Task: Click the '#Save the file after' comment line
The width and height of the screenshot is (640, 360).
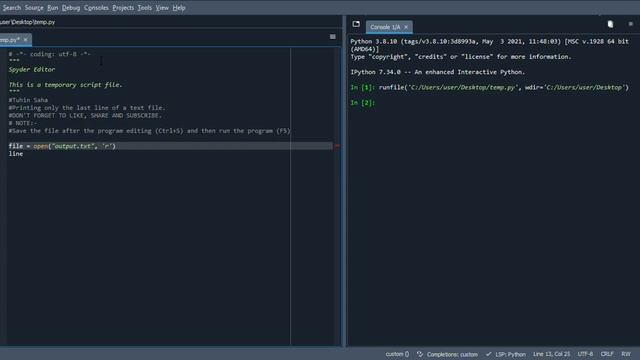Action: 149,131
